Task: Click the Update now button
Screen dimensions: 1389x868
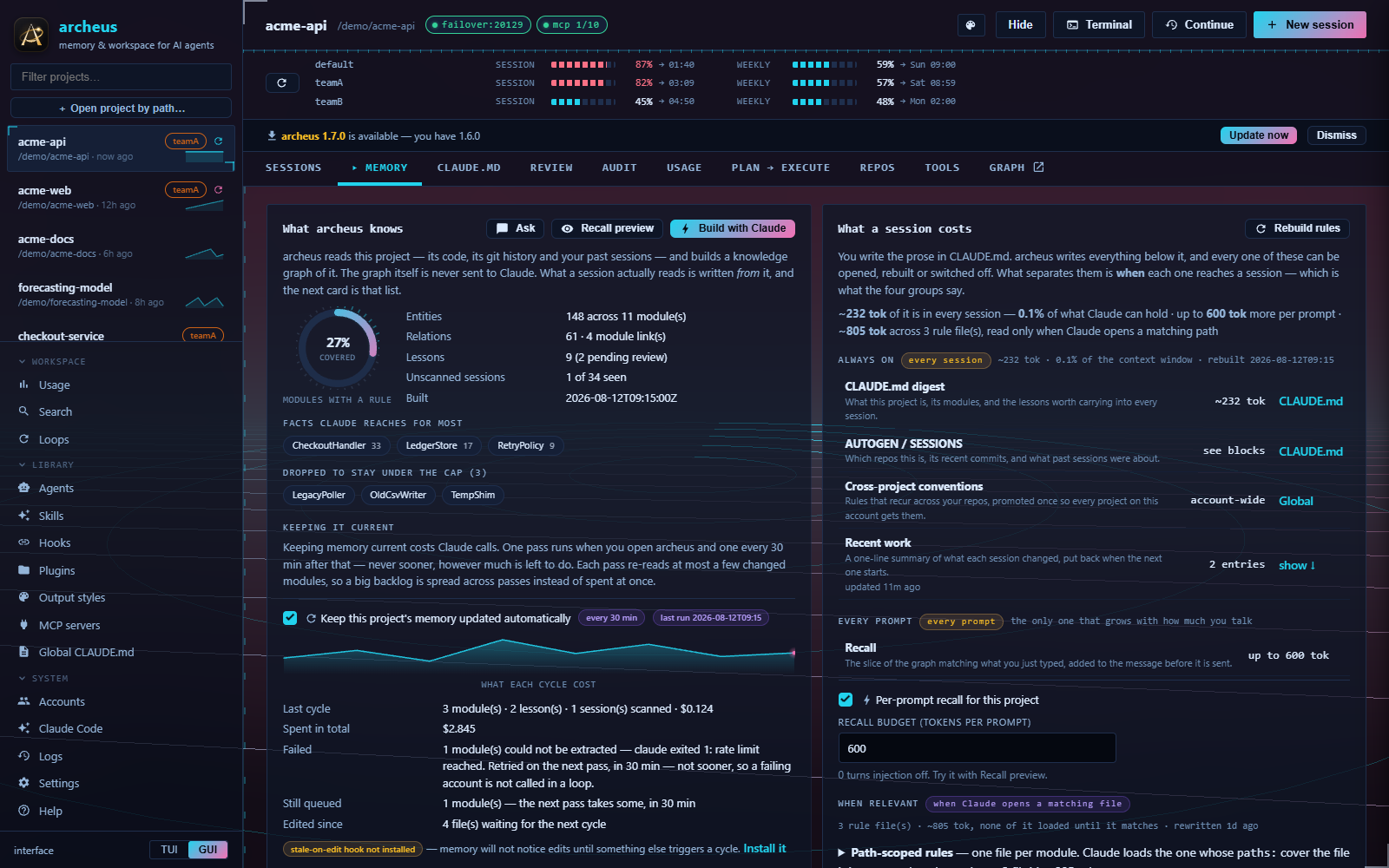Action: 1259,135
